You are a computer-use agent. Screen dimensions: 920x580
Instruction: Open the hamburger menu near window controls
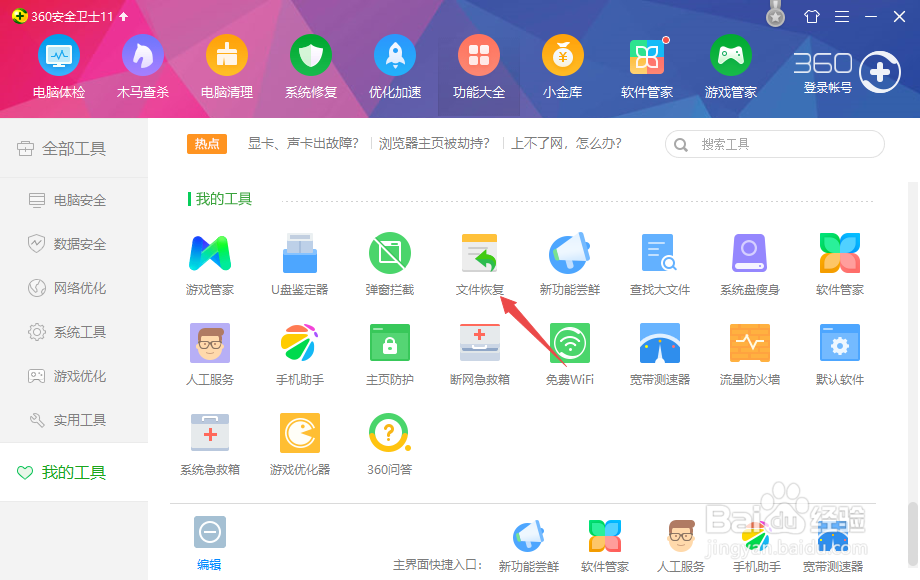click(841, 16)
